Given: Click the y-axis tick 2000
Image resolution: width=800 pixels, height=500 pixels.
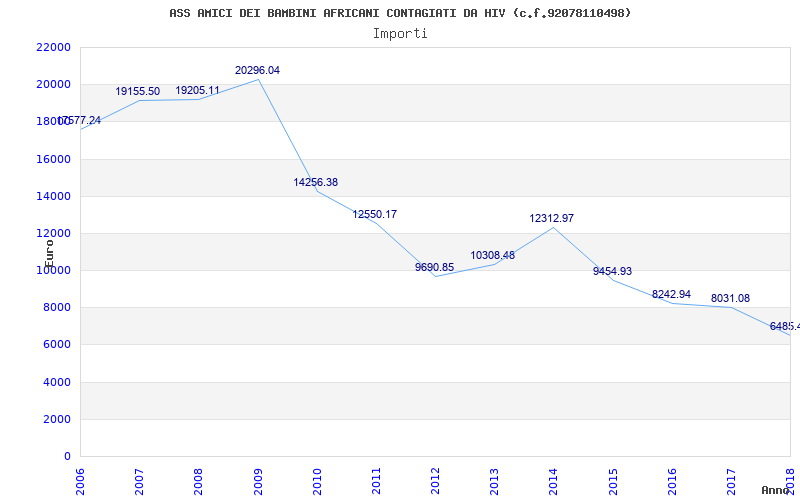Looking at the screenshot, I should click(x=57, y=419).
